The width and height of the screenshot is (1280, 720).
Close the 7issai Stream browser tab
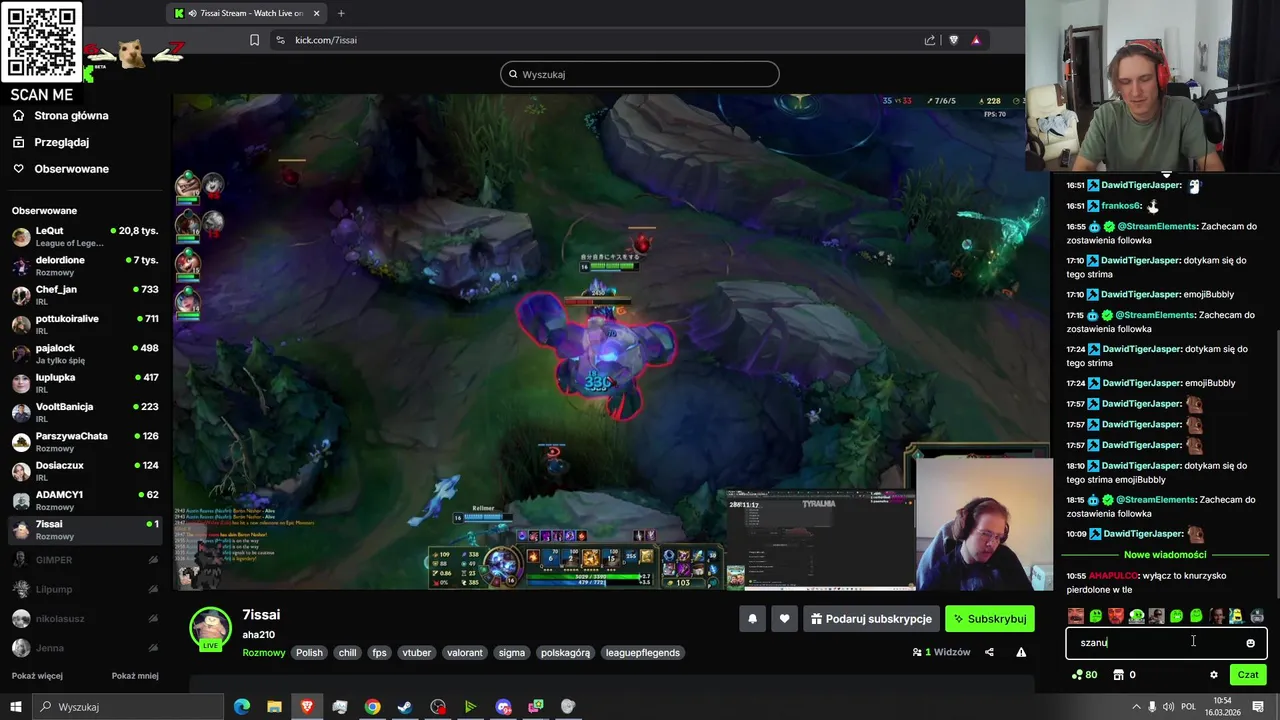coord(317,13)
